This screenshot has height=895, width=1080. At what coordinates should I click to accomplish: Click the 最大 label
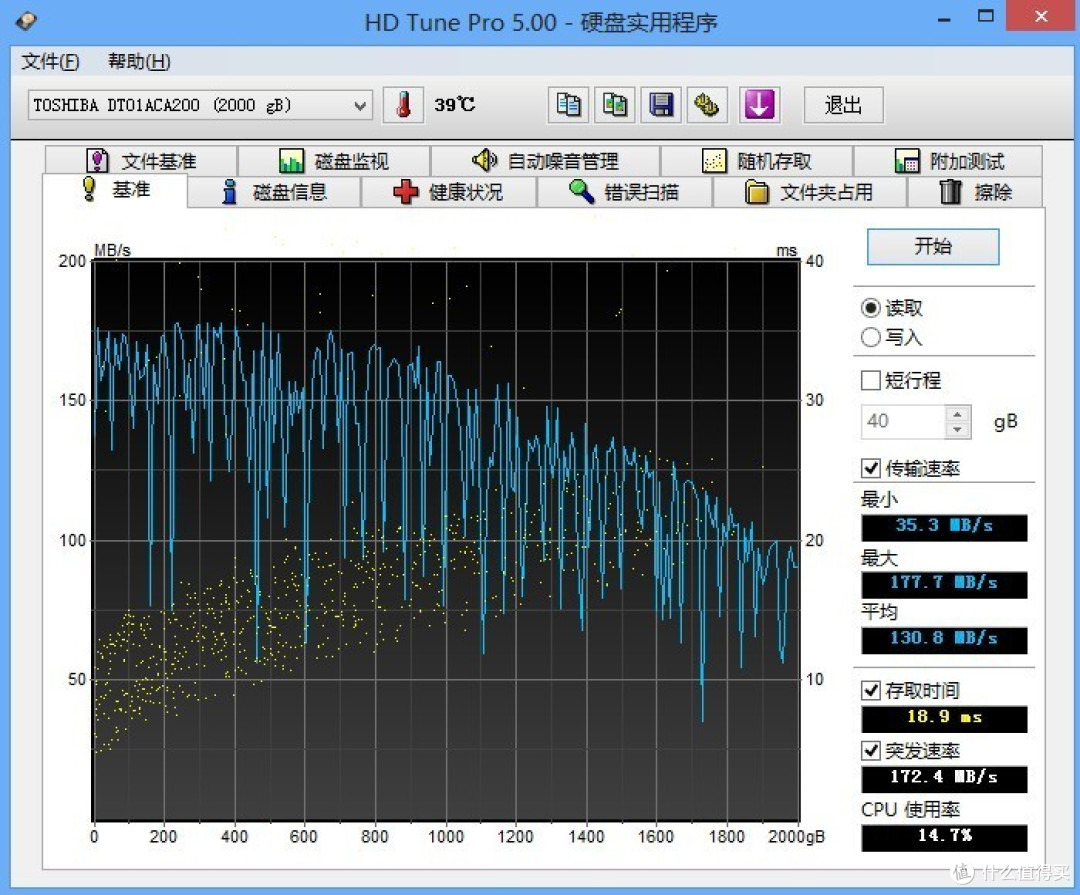(879, 557)
